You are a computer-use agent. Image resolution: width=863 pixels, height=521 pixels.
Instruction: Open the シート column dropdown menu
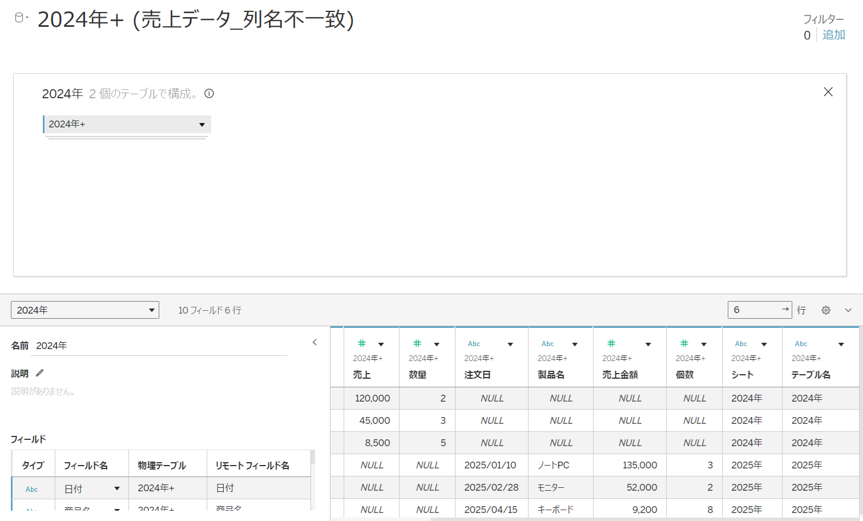(764, 344)
